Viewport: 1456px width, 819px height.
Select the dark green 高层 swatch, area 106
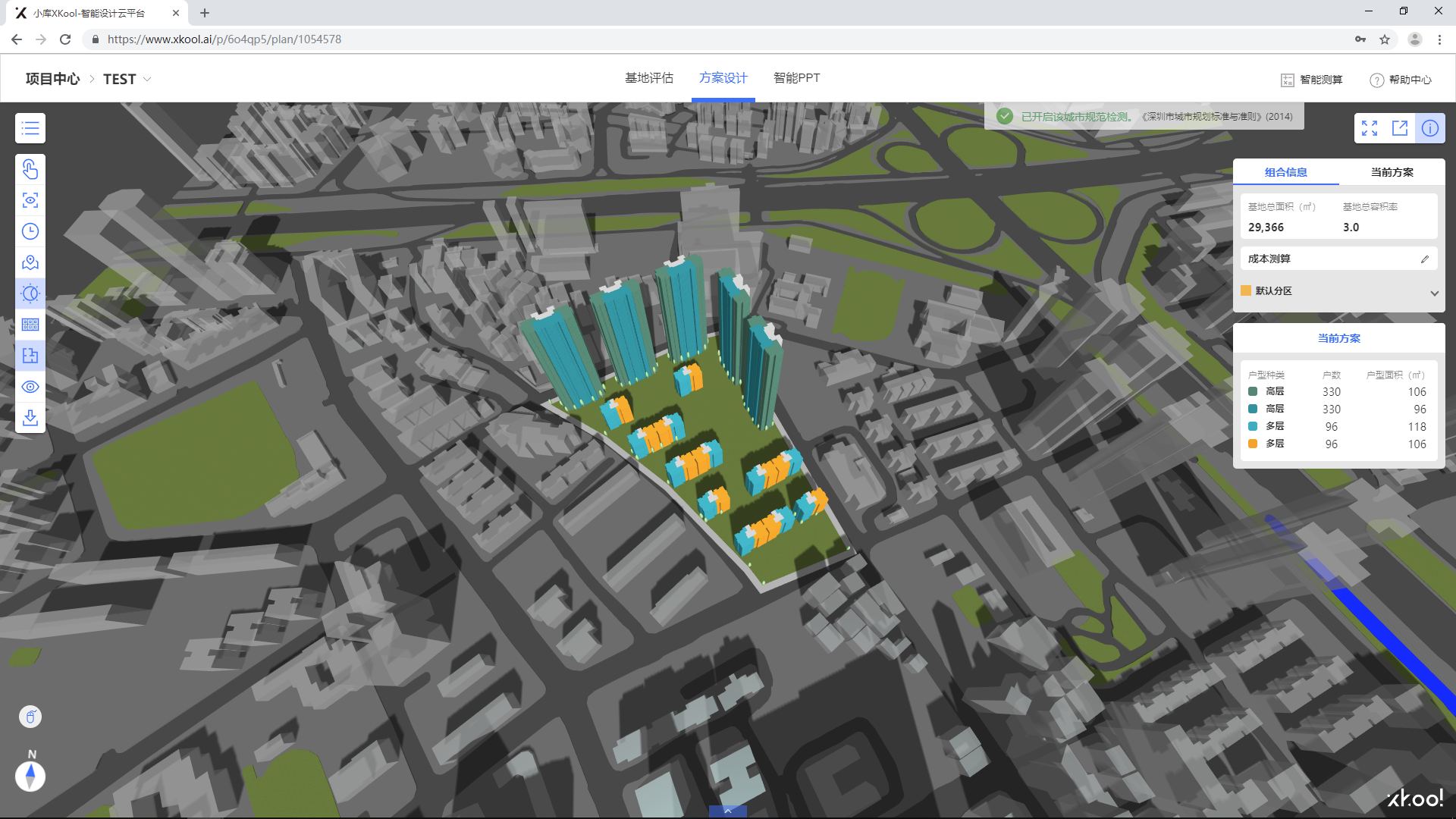1253,391
